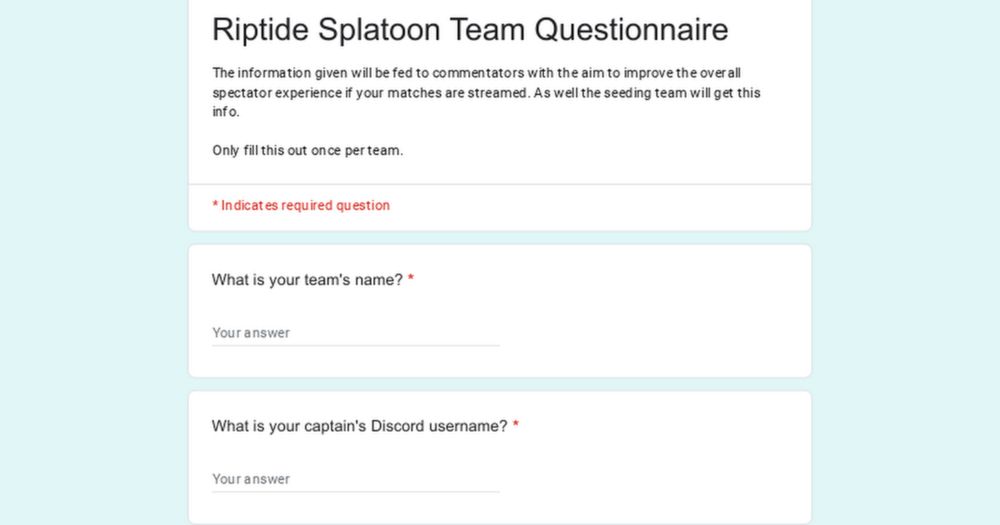This screenshot has width=1000, height=525.
Task: Click the 'Indicates required question' notice
Action: click(x=301, y=205)
